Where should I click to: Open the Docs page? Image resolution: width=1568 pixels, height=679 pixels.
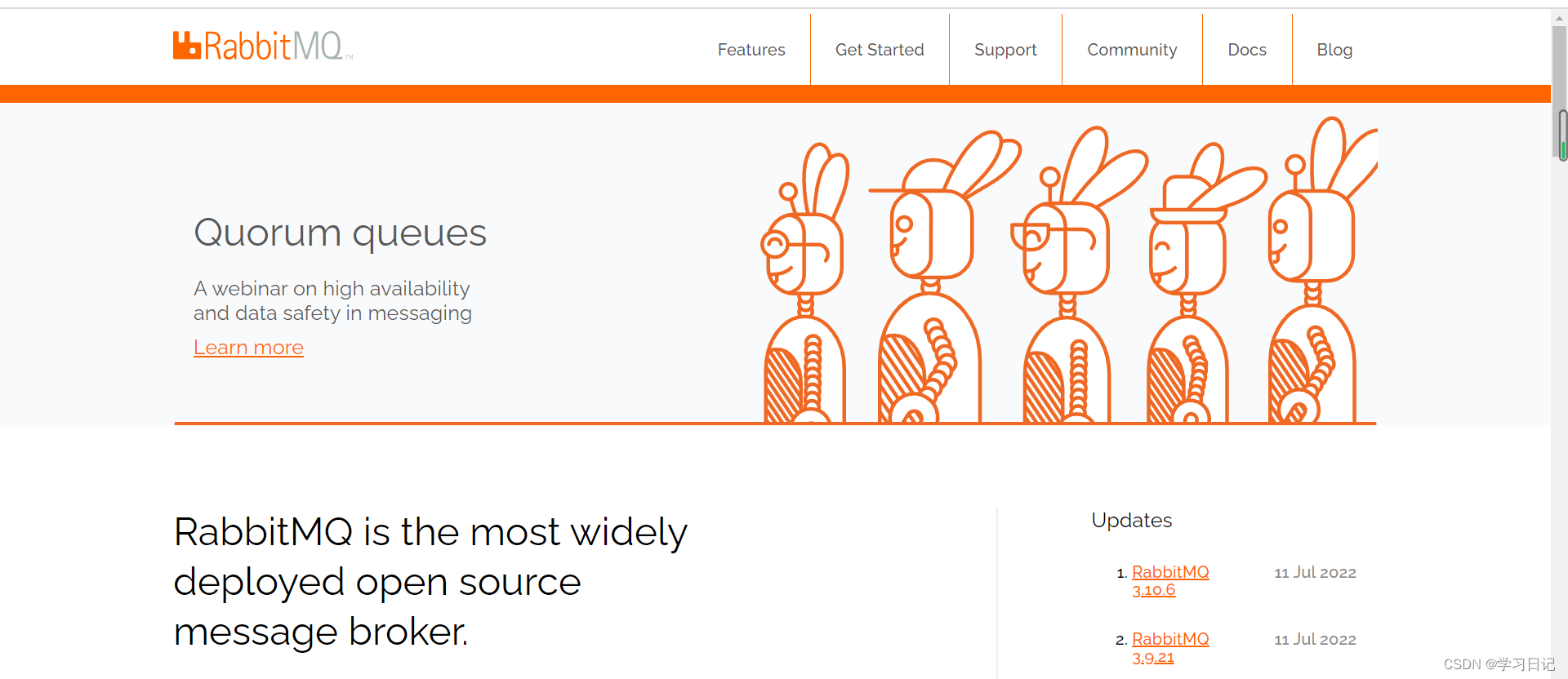click(x=1247, y=50)
